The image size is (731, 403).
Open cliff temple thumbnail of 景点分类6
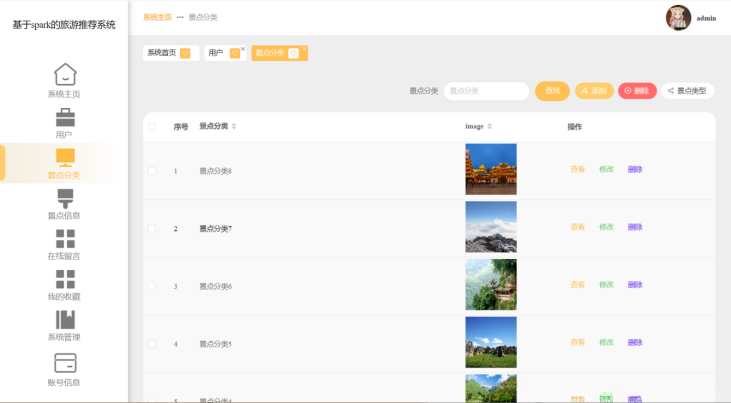pos(491,285)
